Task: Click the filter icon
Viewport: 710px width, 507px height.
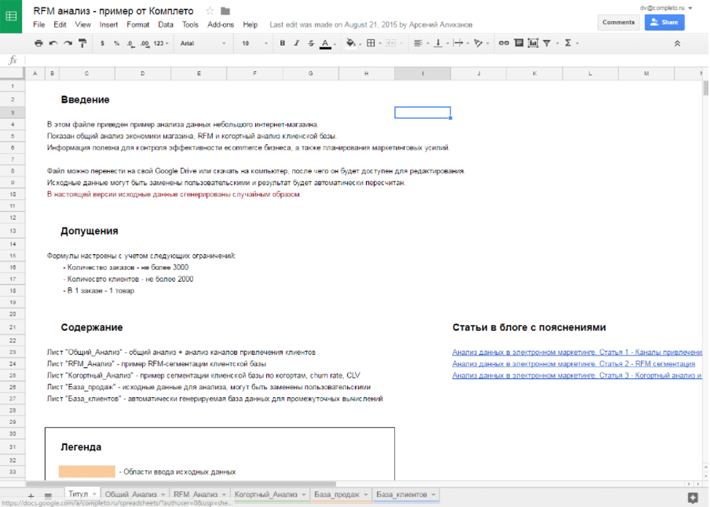Action: pos(547,43)
